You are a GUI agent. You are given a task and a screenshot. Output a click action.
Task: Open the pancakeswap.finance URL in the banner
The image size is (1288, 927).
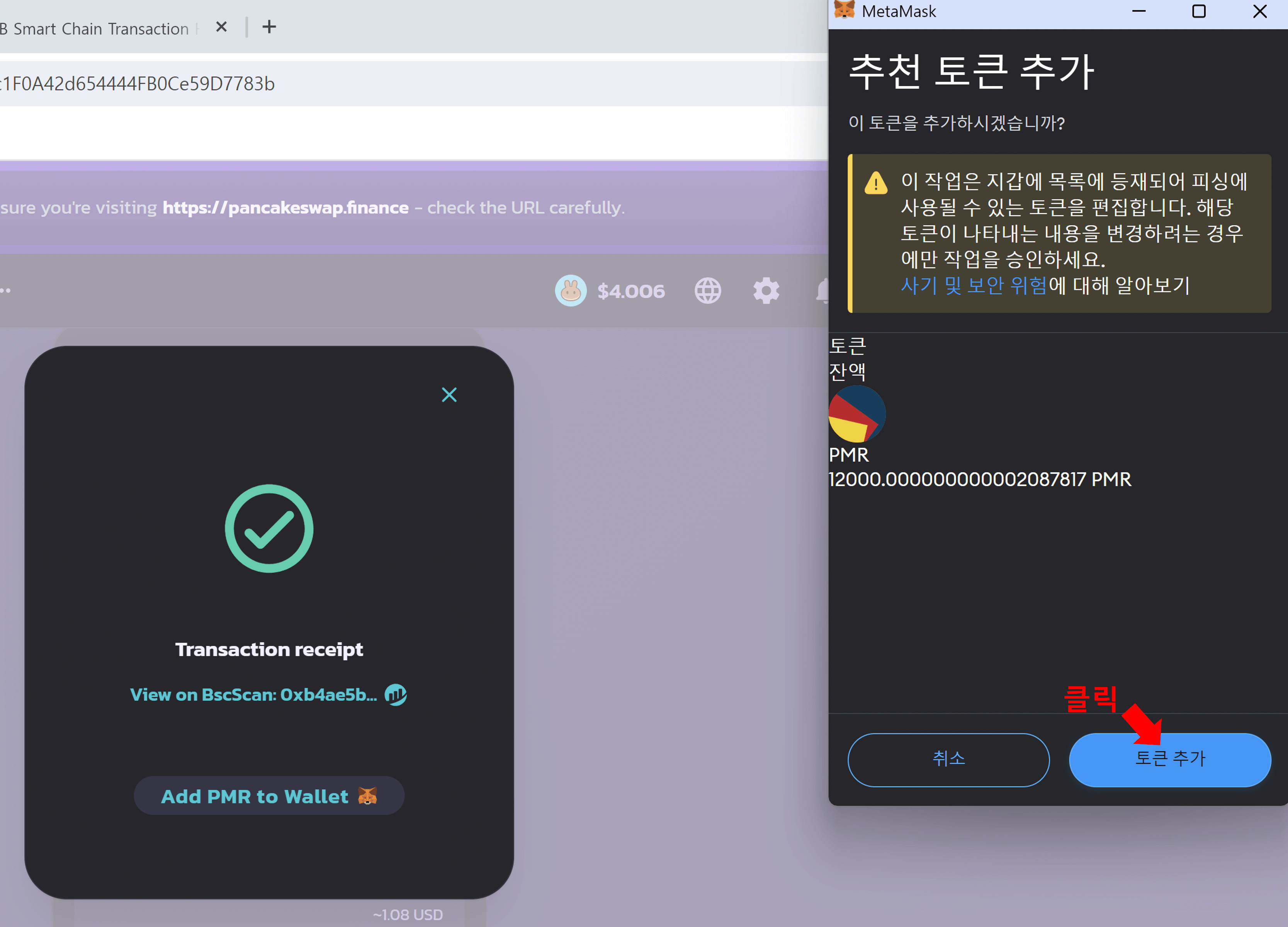click(285, 208)
